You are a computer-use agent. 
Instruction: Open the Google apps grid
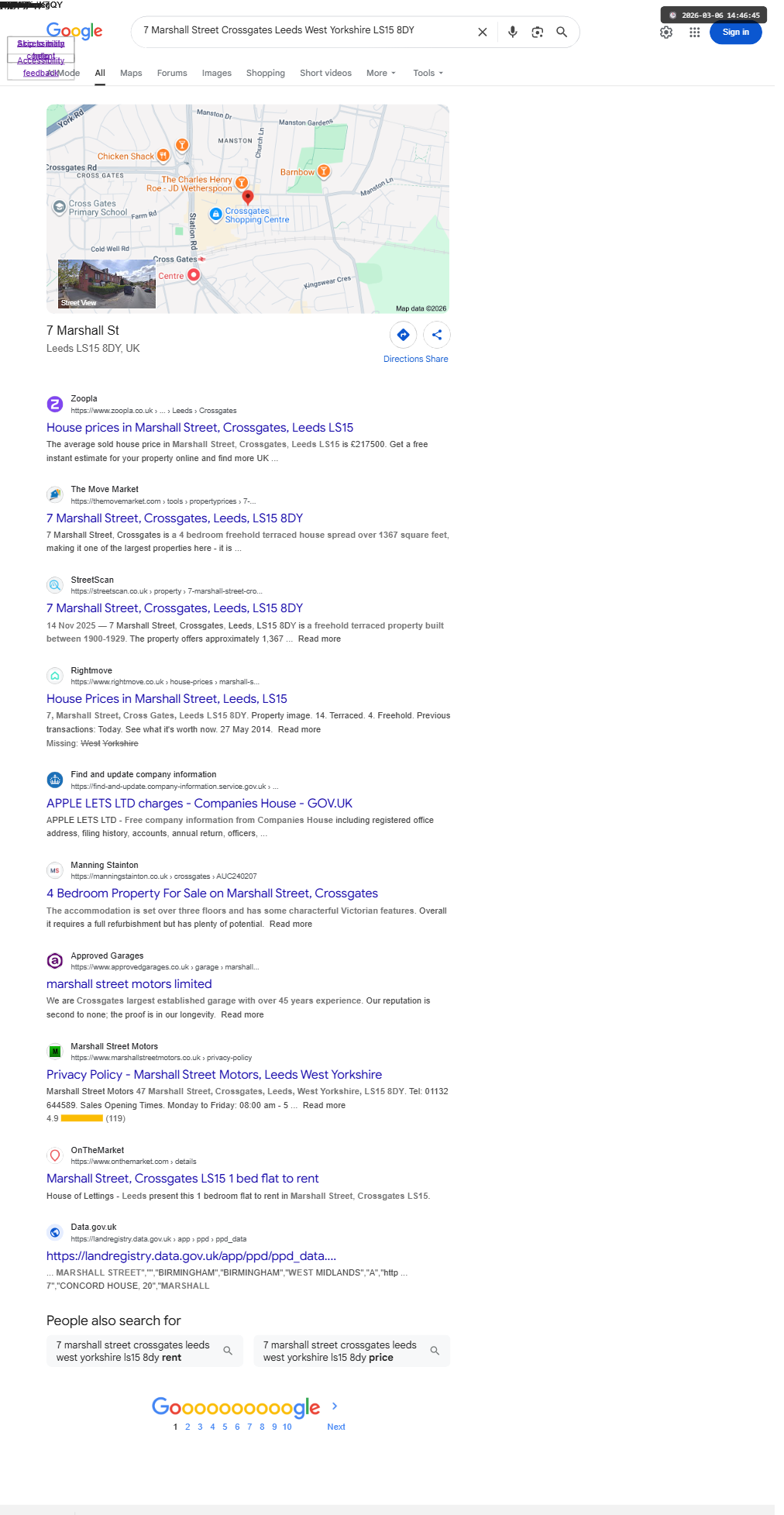click(x=695, y=33)
